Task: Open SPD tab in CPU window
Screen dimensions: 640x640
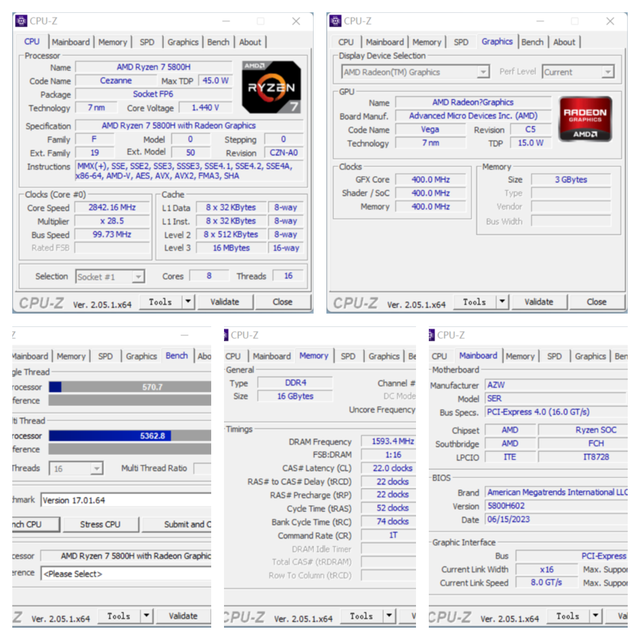Action: (147, 42)
